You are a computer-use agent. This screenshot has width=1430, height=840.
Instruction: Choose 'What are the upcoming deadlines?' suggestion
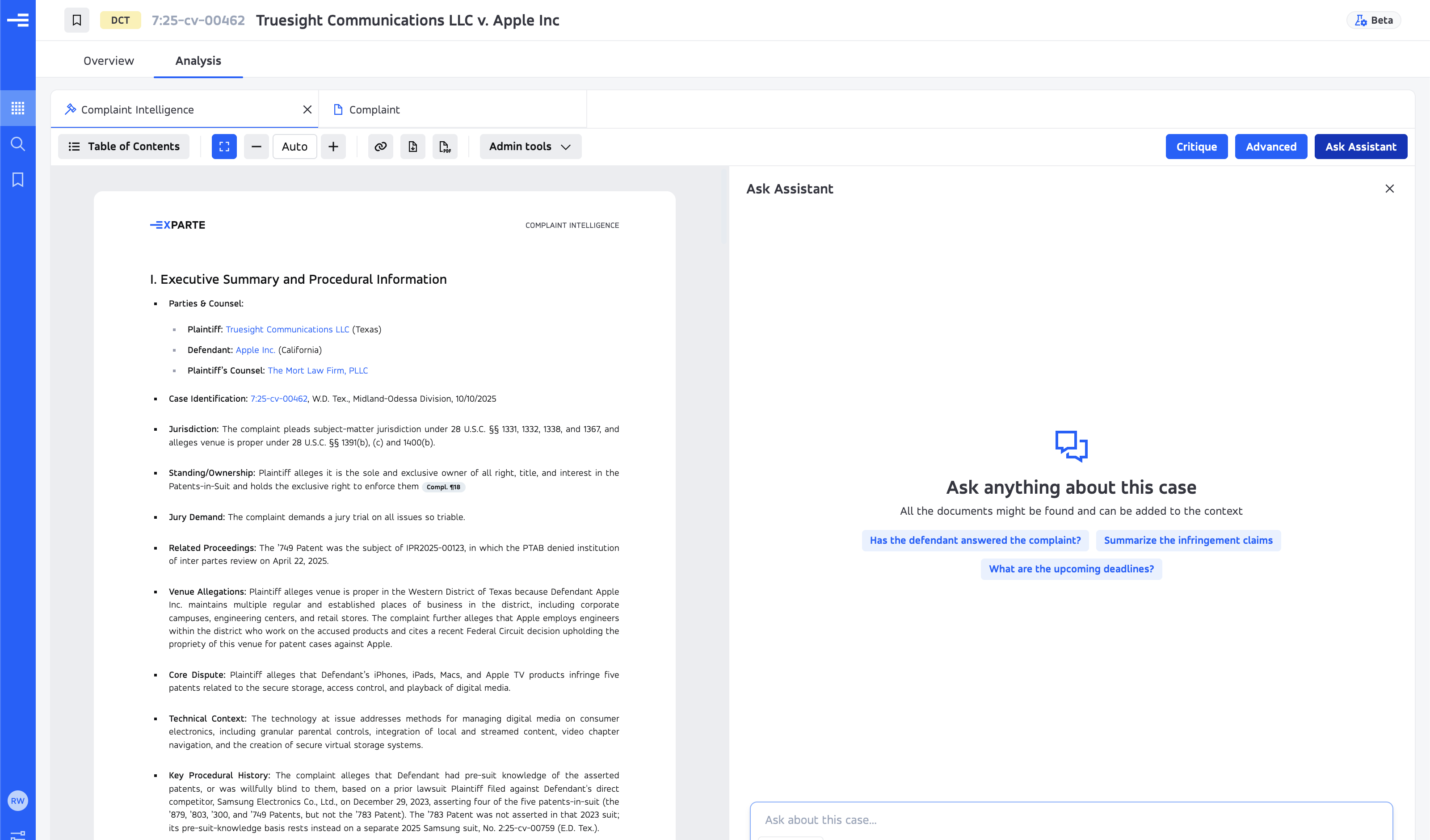(x=1071, y=569)
